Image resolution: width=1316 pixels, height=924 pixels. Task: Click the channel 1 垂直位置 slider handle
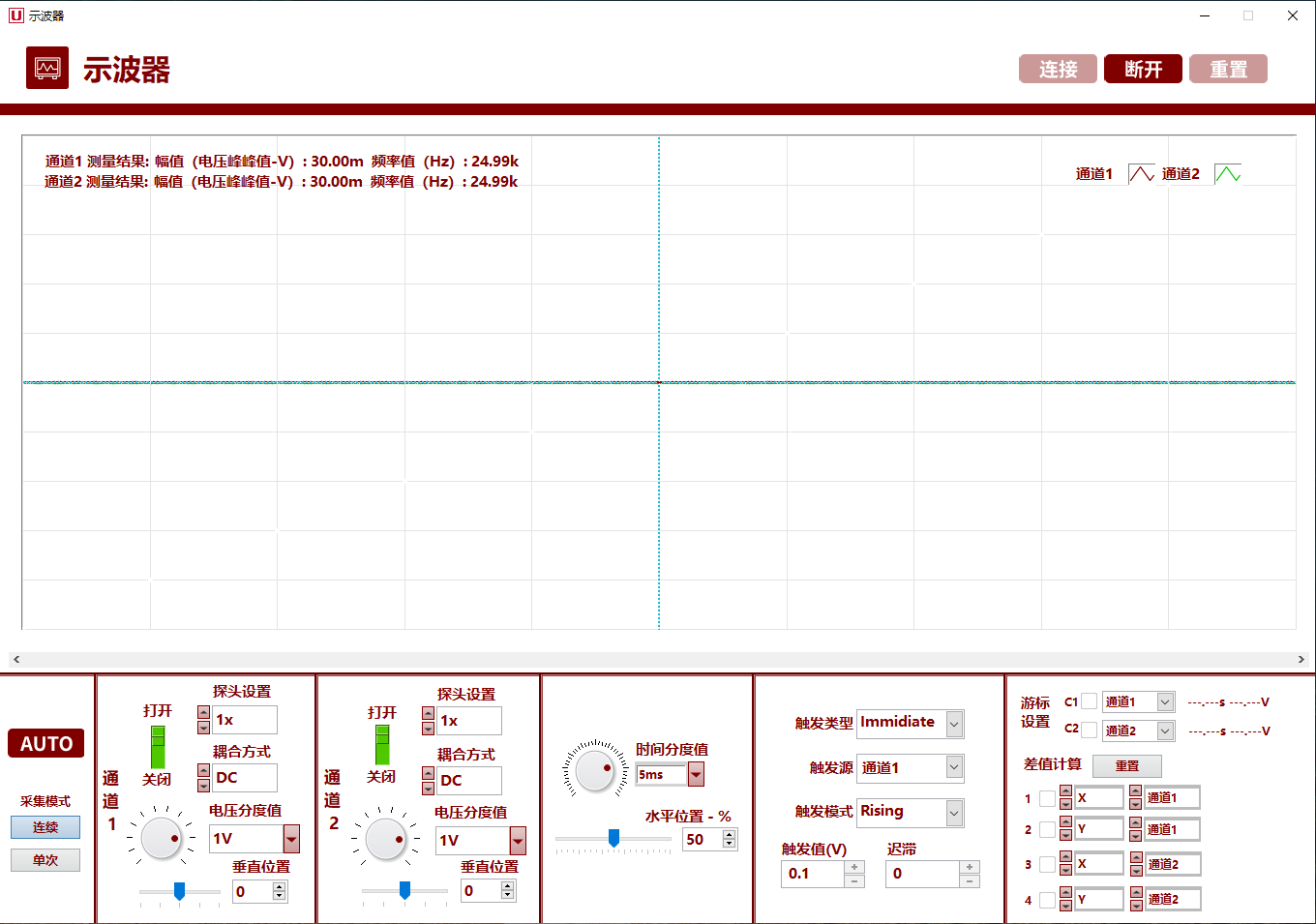tap(179, 891)
